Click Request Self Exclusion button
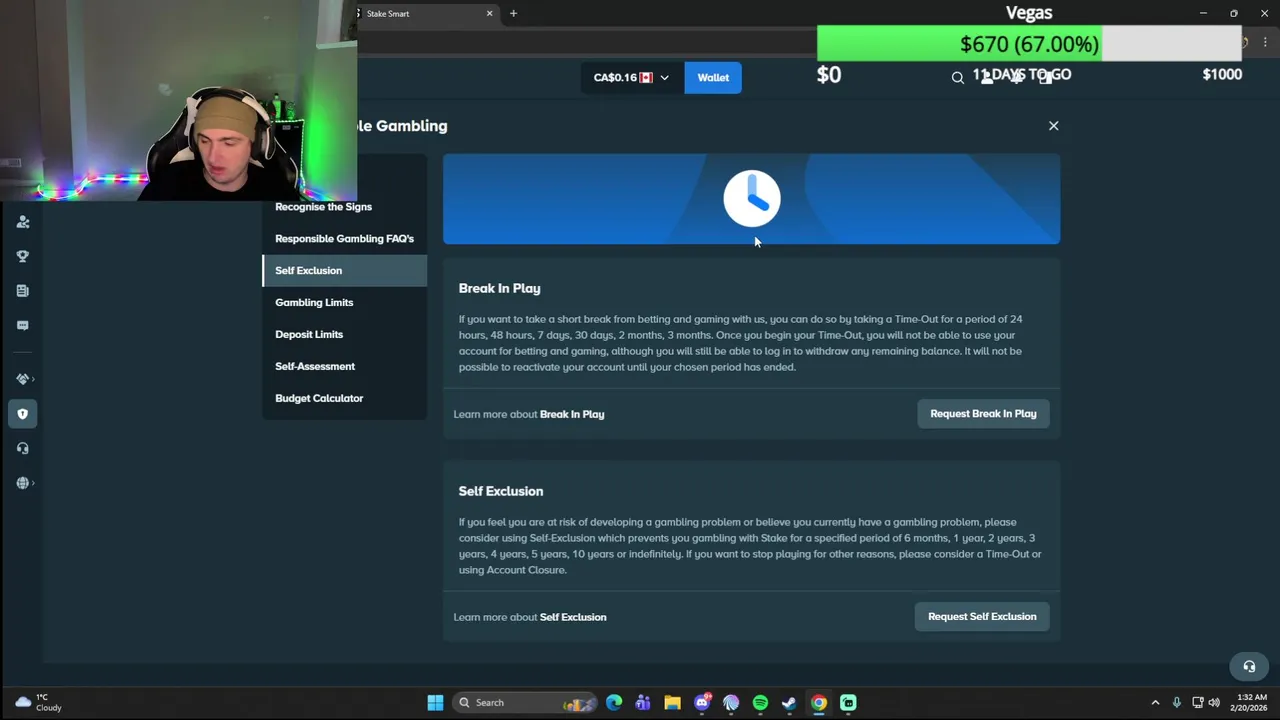1280x720 pixels. click(982, 617)
